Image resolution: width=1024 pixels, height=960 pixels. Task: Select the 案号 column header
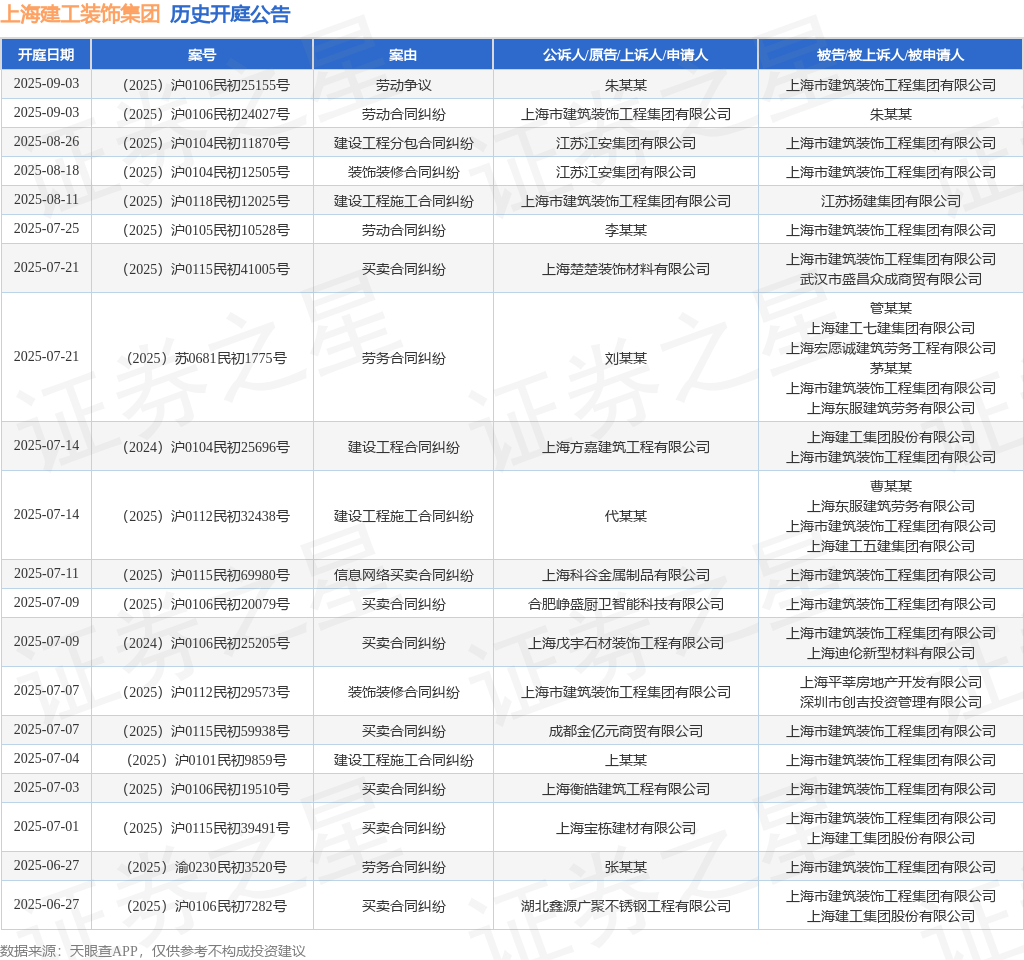[x=202, y=55]
